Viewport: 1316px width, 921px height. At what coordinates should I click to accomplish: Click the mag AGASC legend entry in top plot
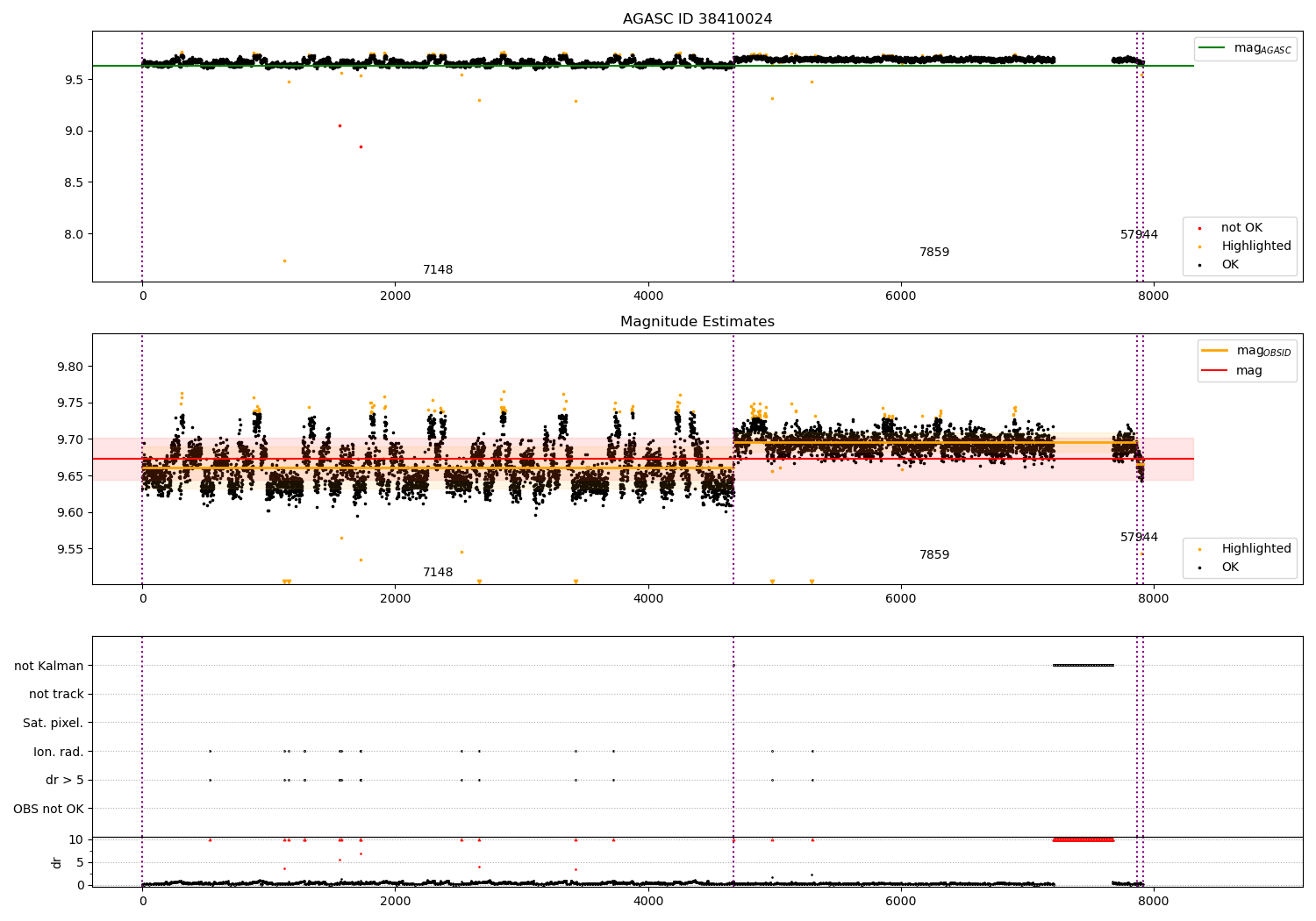pos(1246,48)
